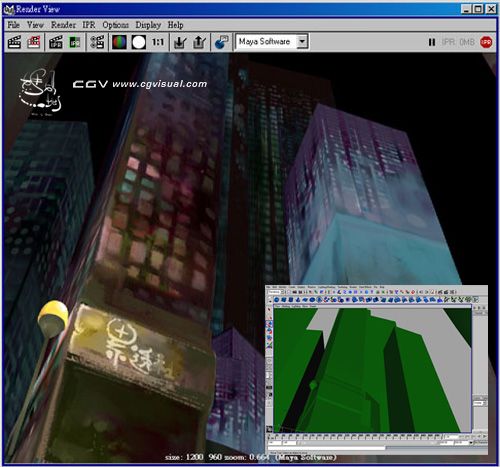The width and height of the screenshot is (500, 467).
Task: Open the File menu
Action: click(14, 25)
